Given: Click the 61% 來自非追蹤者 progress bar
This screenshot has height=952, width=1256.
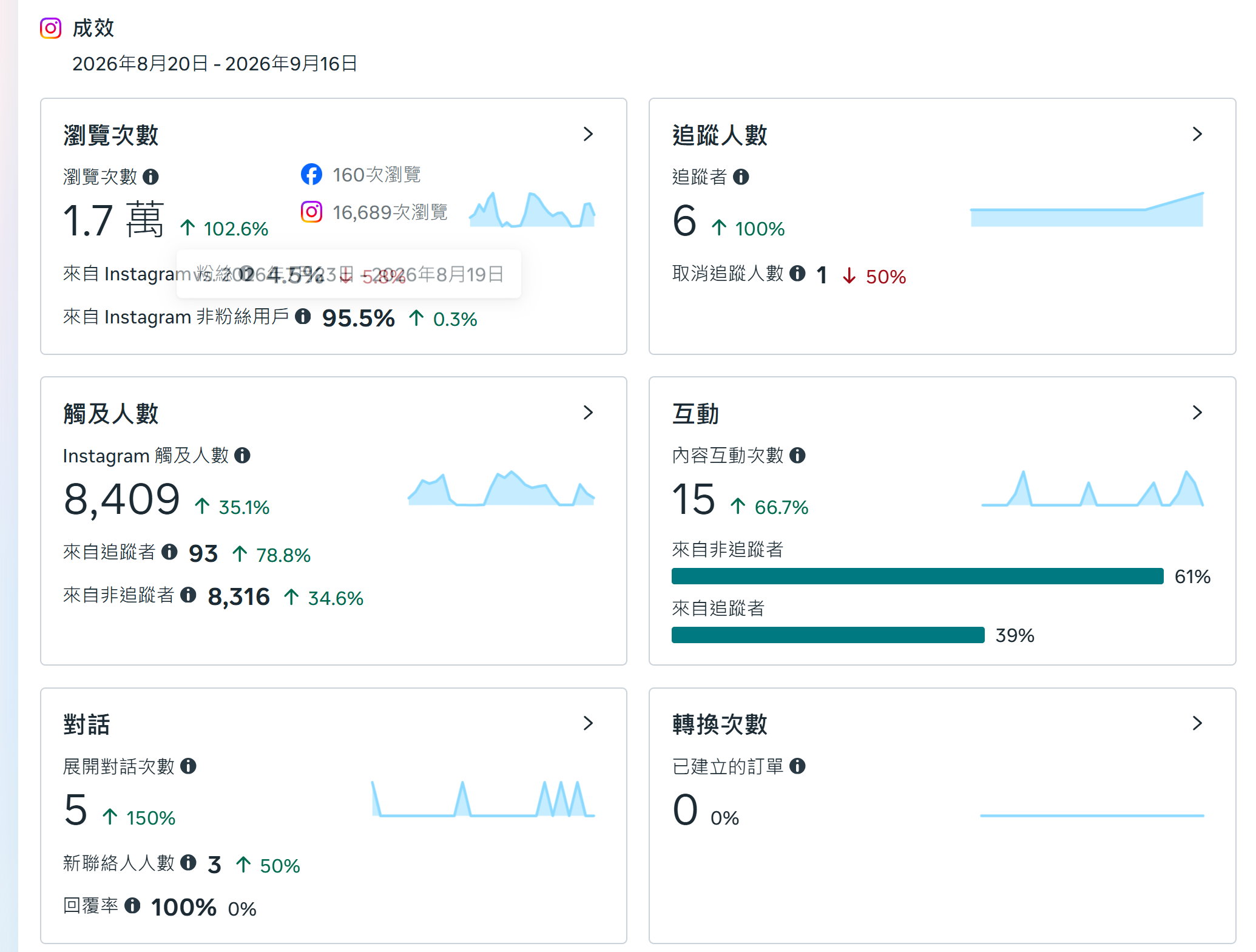Looking at the screenshot, I should coord(917,576).
